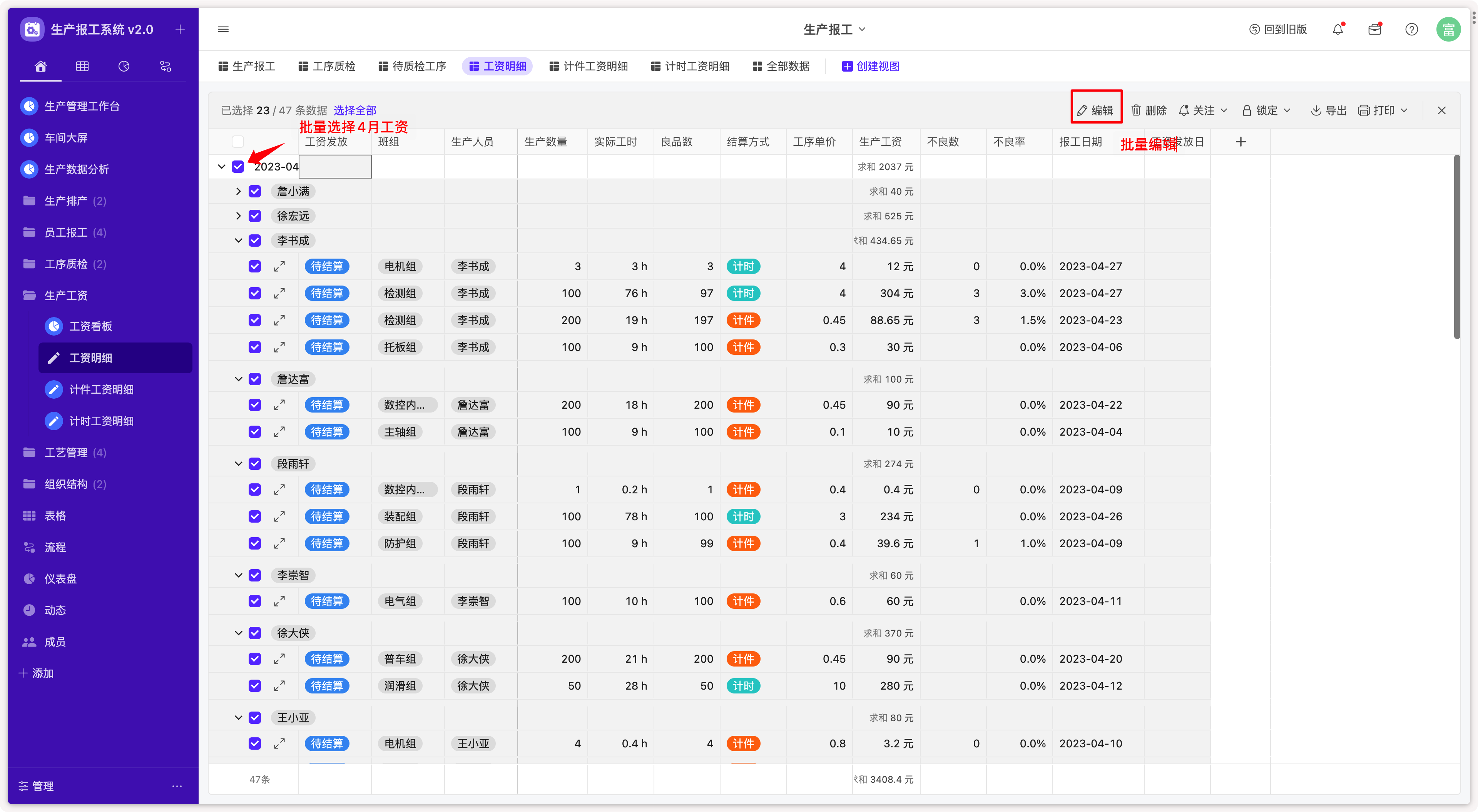This screenshot has width=1478, height=812.
Task: Open the green user avatar 富
Action: click(1448, 29)
